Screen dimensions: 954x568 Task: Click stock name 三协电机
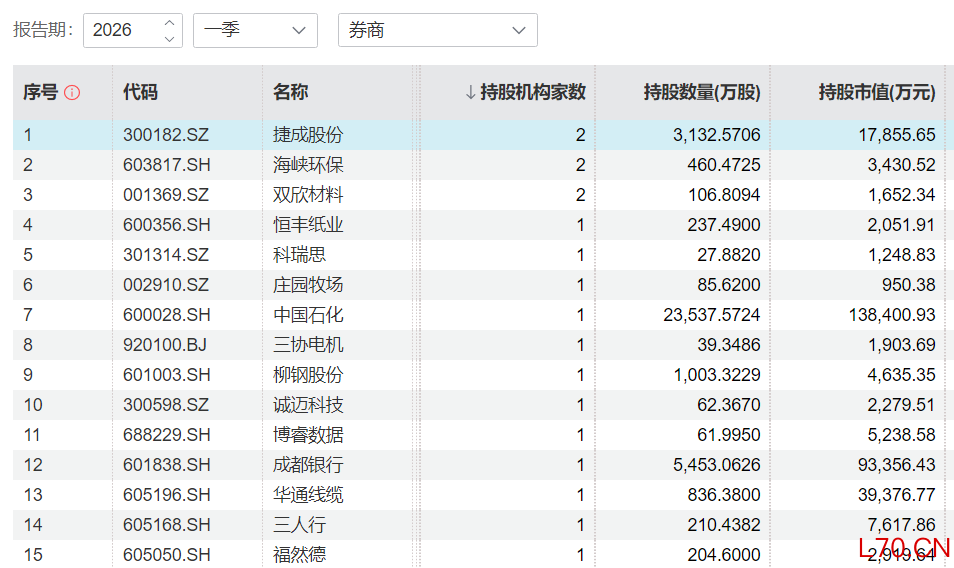(x=308, y=345)
